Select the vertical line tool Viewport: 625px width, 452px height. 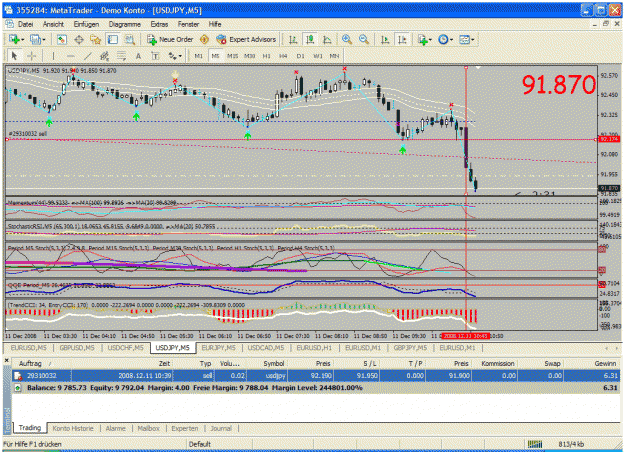tap(53, 56)
